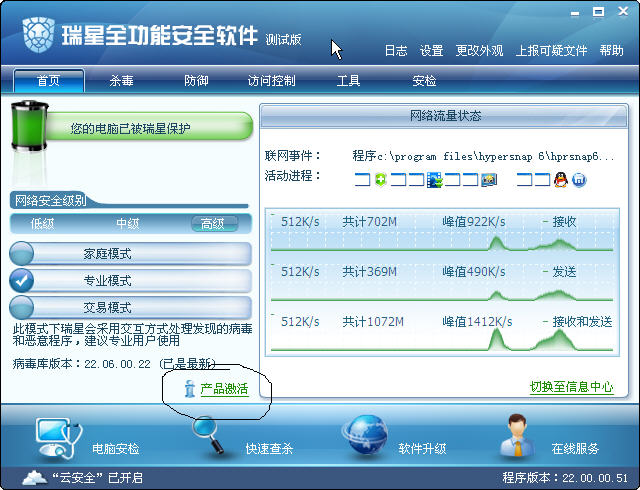Click the first generic window process icon
The height and width of the screenshot is (490, 640).
pyautogui.click(x=362, y=180)
